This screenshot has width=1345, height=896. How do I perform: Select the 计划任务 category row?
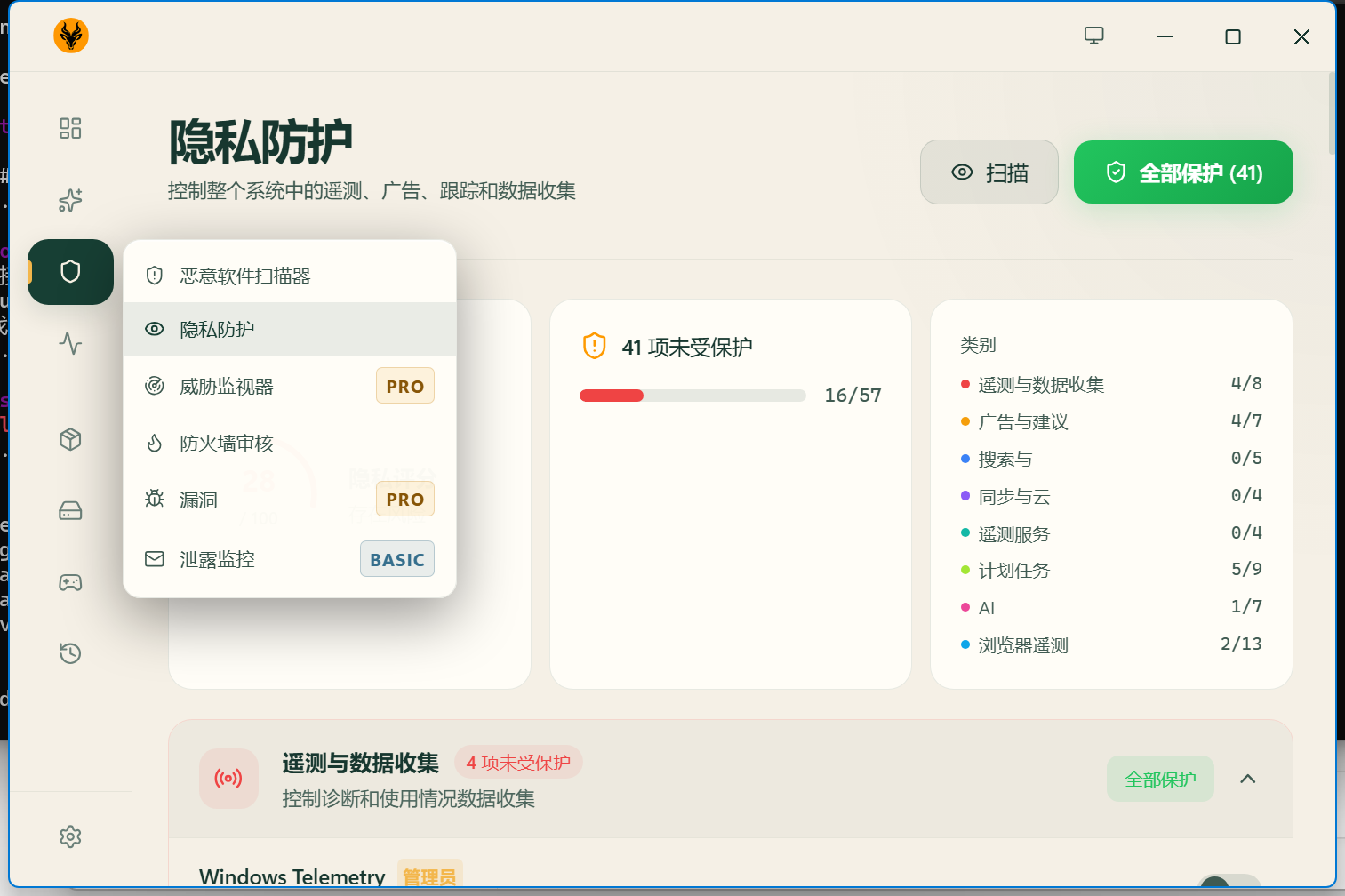[1111, 570]
